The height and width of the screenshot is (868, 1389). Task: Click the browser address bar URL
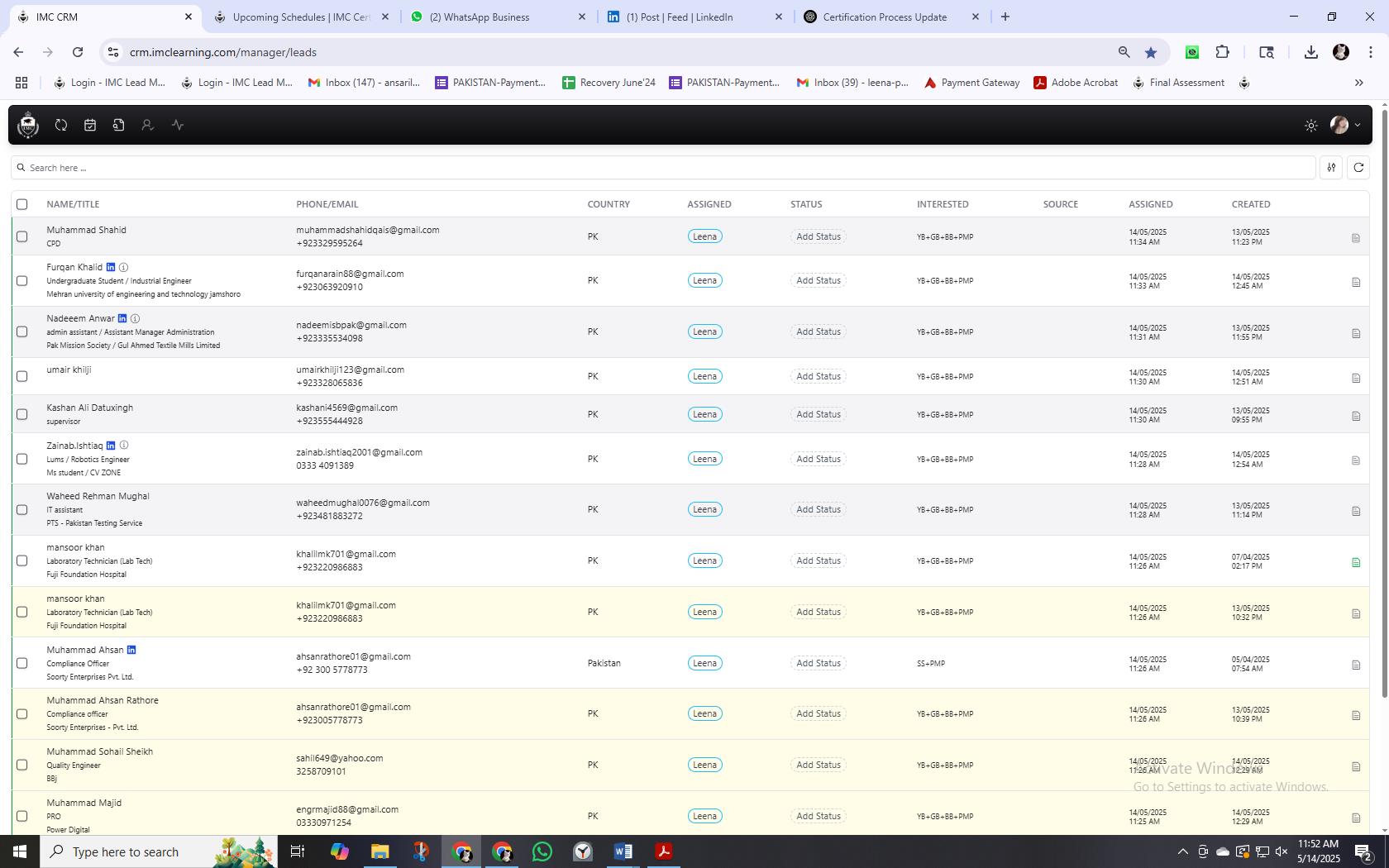pos(223,52)
